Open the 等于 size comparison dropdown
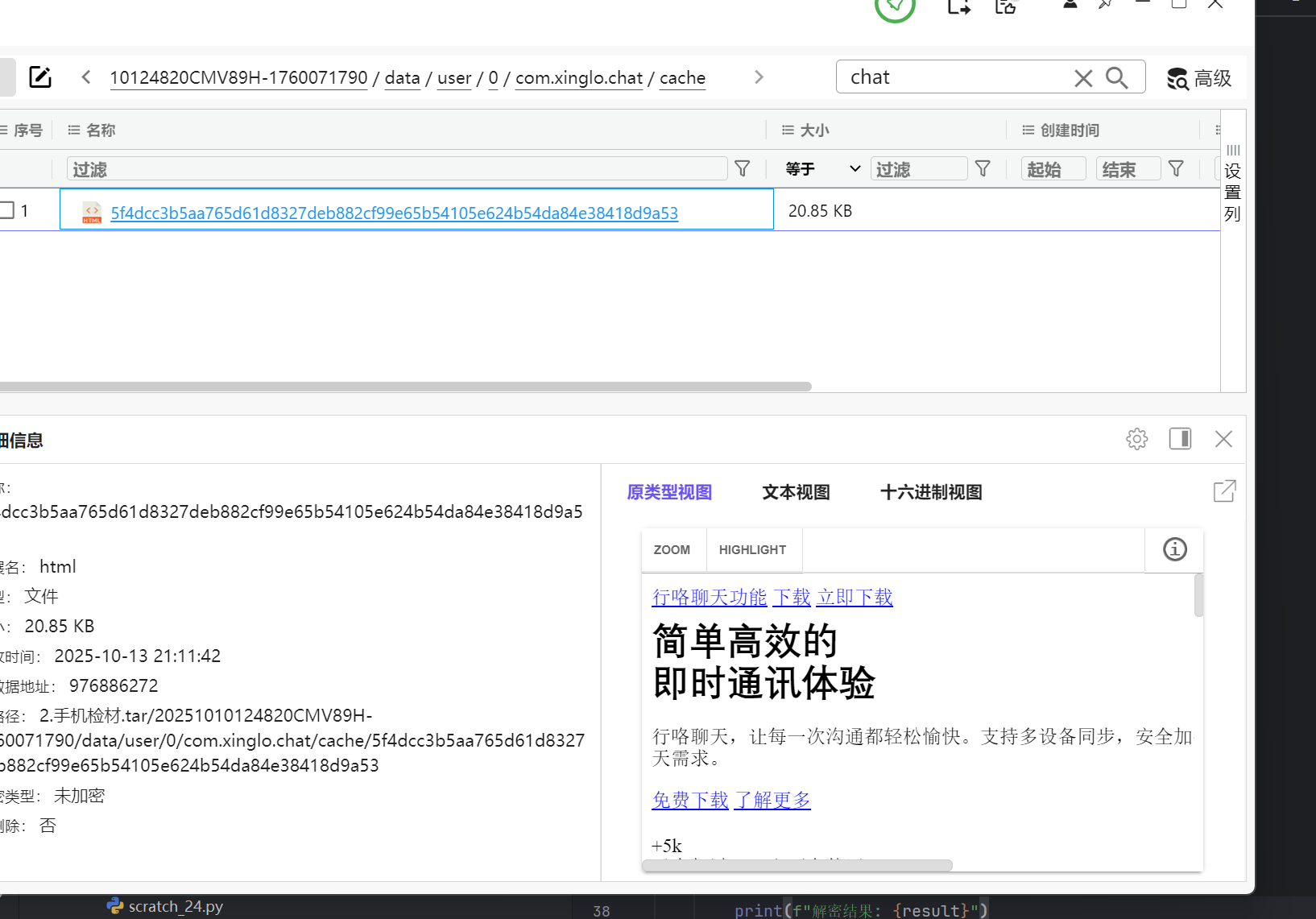 822,168
